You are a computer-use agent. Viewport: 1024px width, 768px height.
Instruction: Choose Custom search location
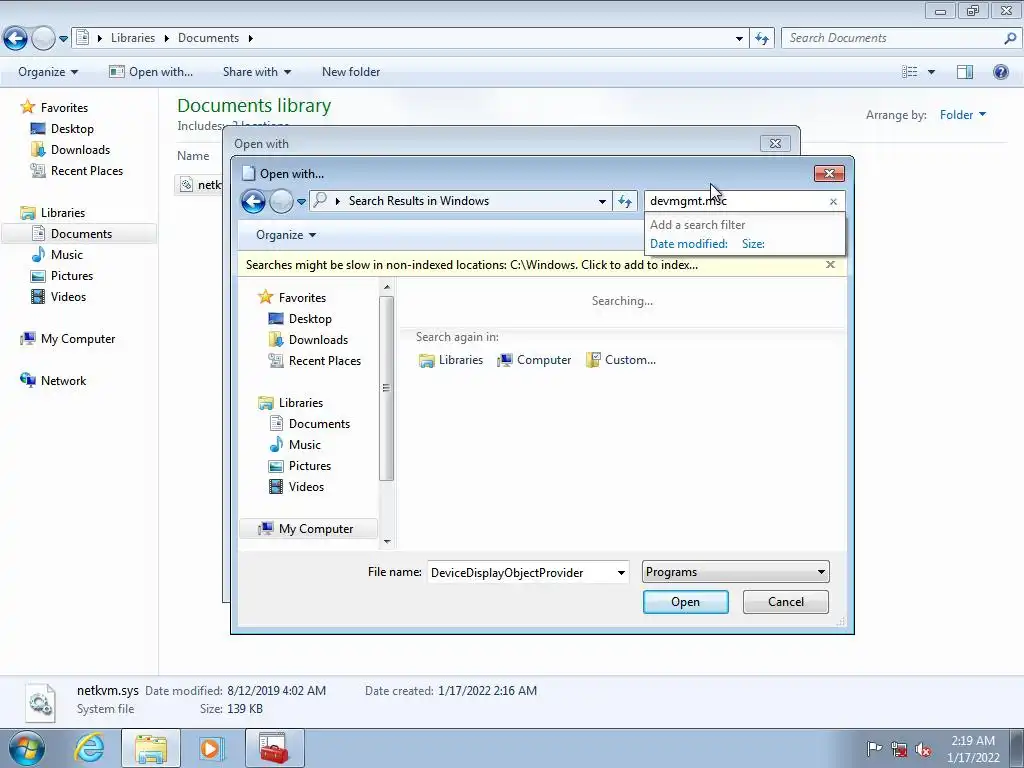[x=620, y=360]
